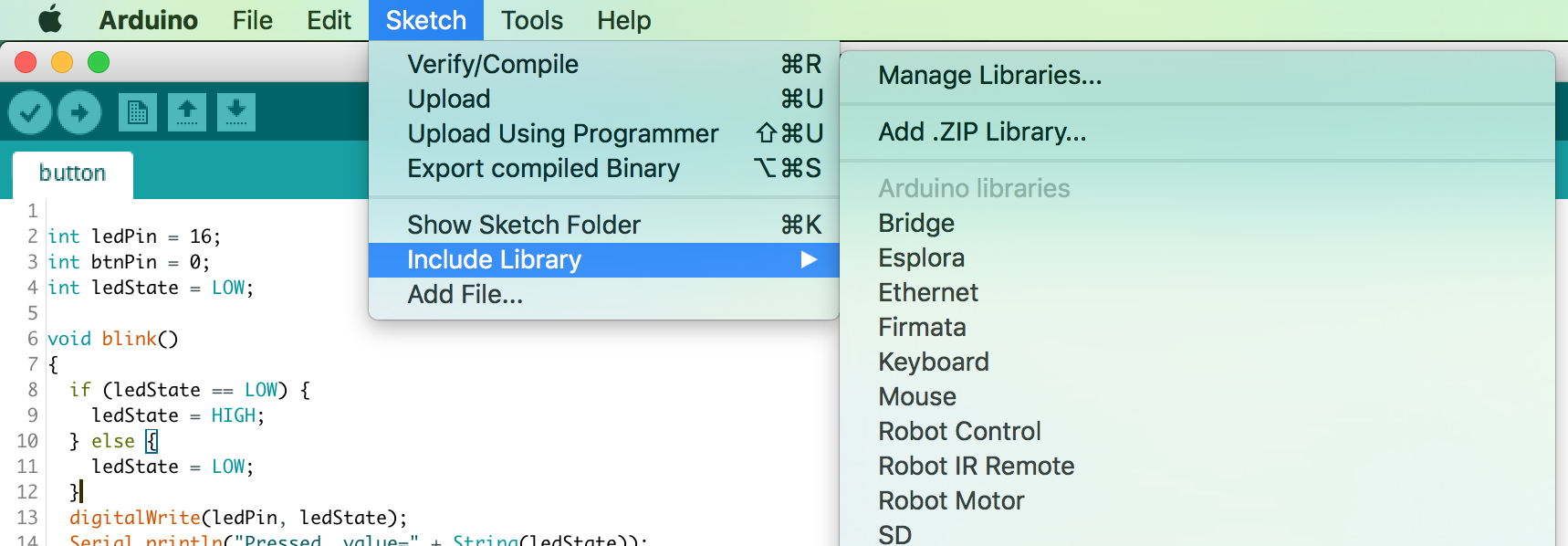Open the Arduino application menu
1568x546 pixels.
[149, 20]
